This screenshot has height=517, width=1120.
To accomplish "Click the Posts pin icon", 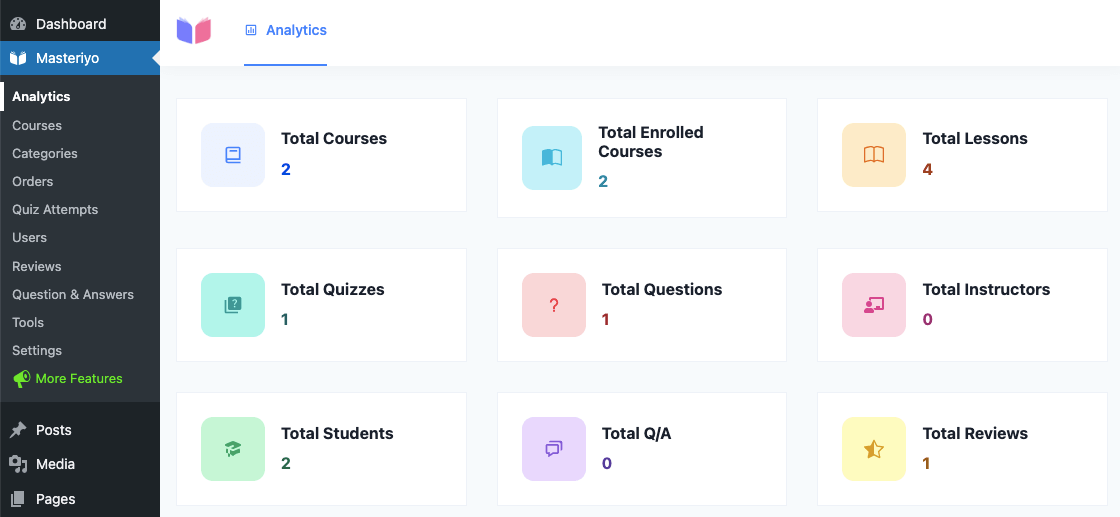I will click(x=19, y=430).
